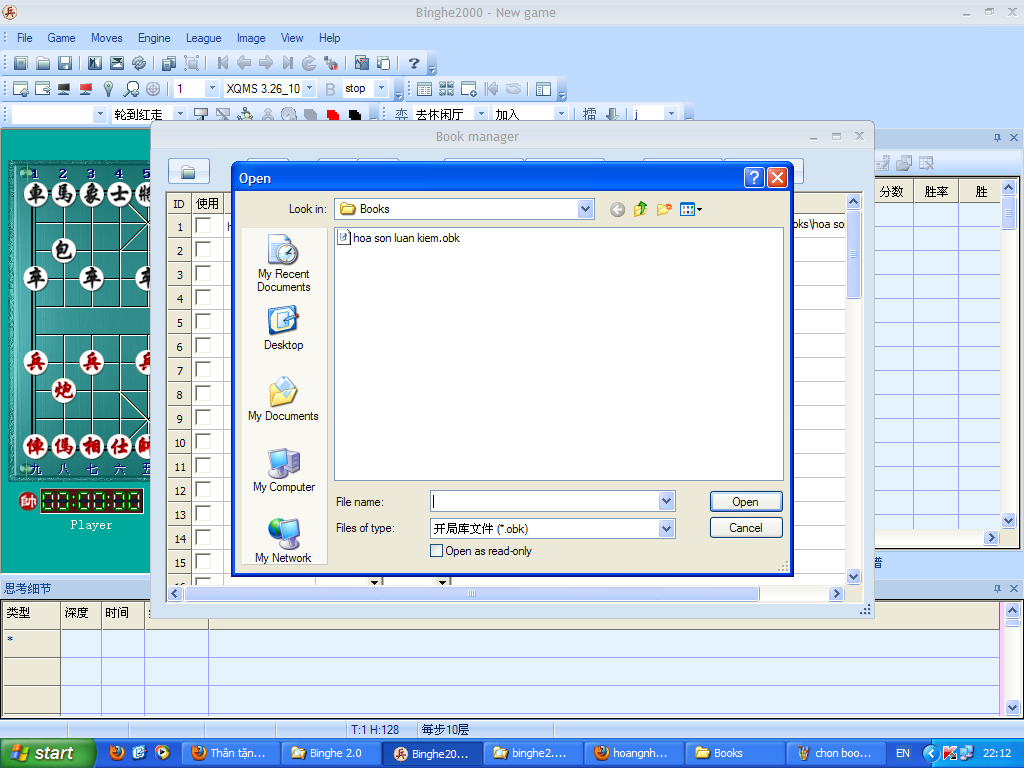Go up one folder level in Open dialog
1024x768 pixels.
(641, 209)
